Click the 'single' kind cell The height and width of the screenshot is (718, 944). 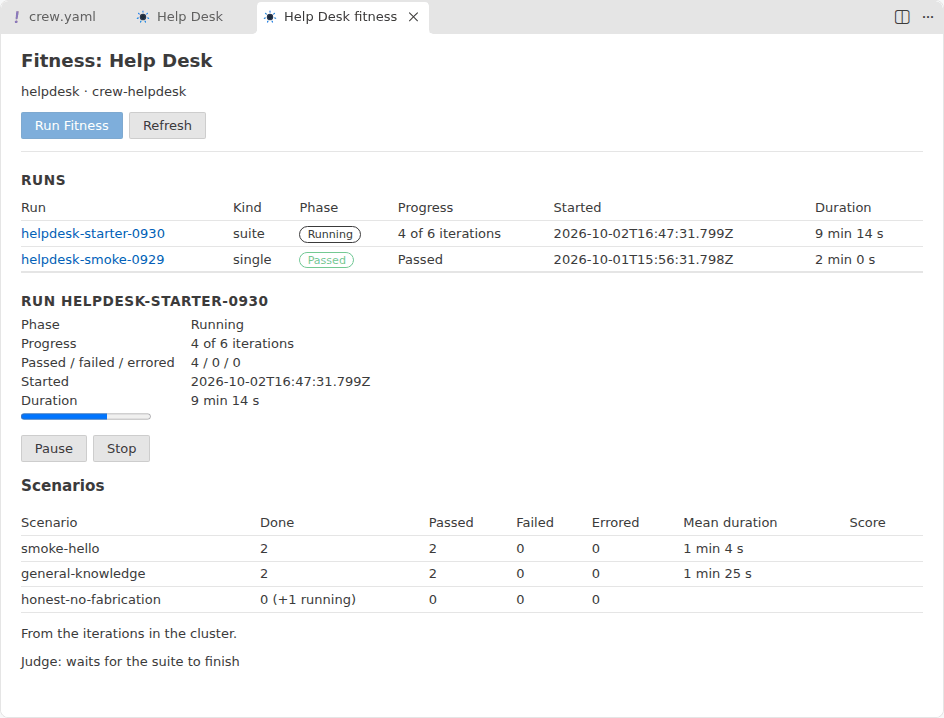(x=252, y=259)
